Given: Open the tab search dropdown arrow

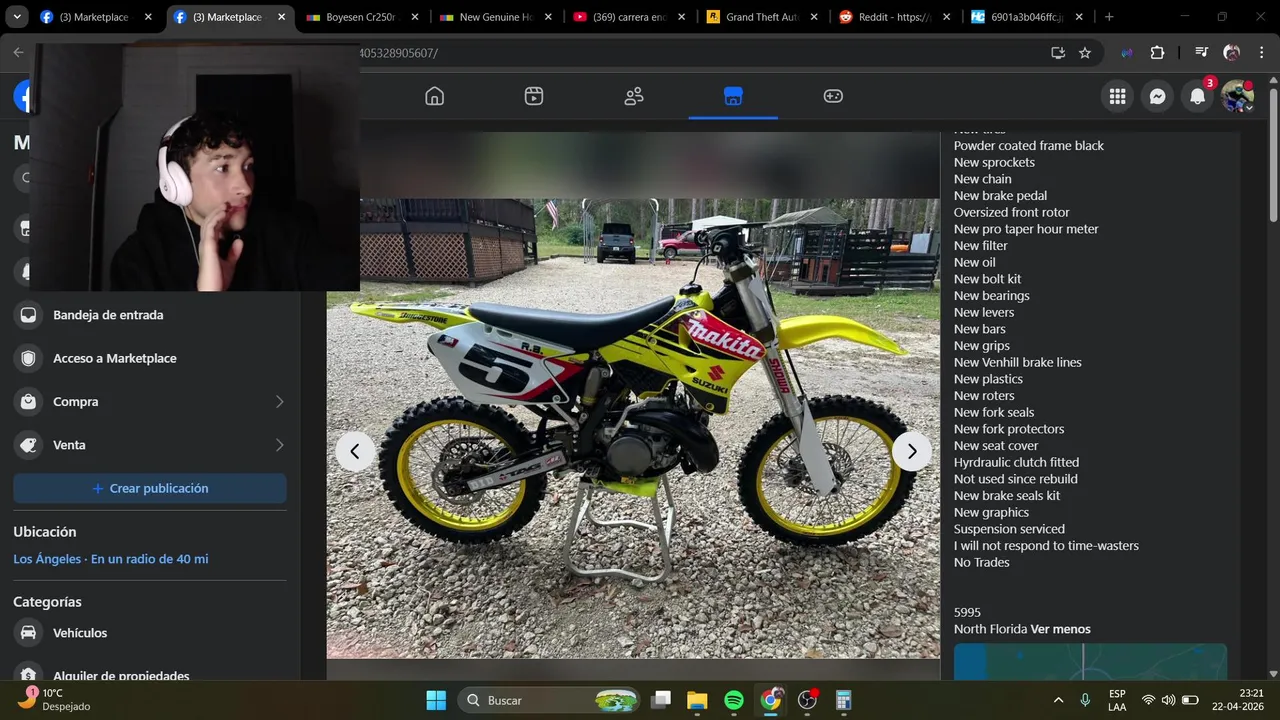Looking at the screenshot, I should [17, 17].
